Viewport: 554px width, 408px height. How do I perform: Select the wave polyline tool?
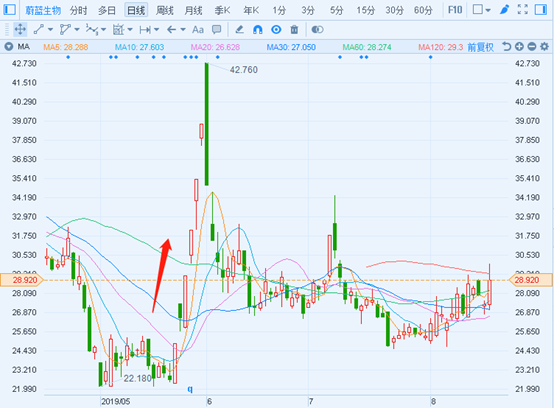92,30
